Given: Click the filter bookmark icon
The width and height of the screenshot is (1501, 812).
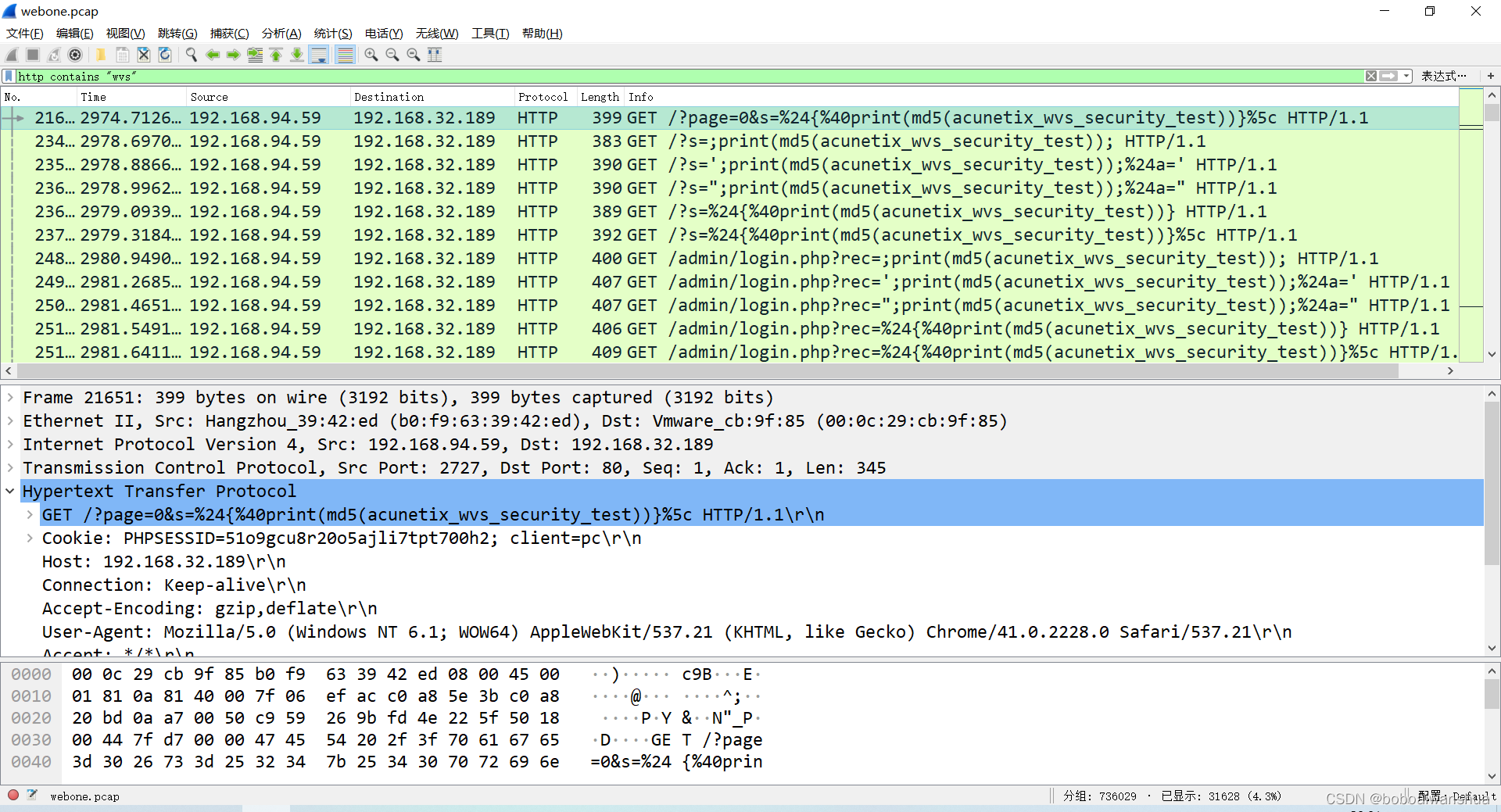Looking at the screenshot, I should (9, 76).
